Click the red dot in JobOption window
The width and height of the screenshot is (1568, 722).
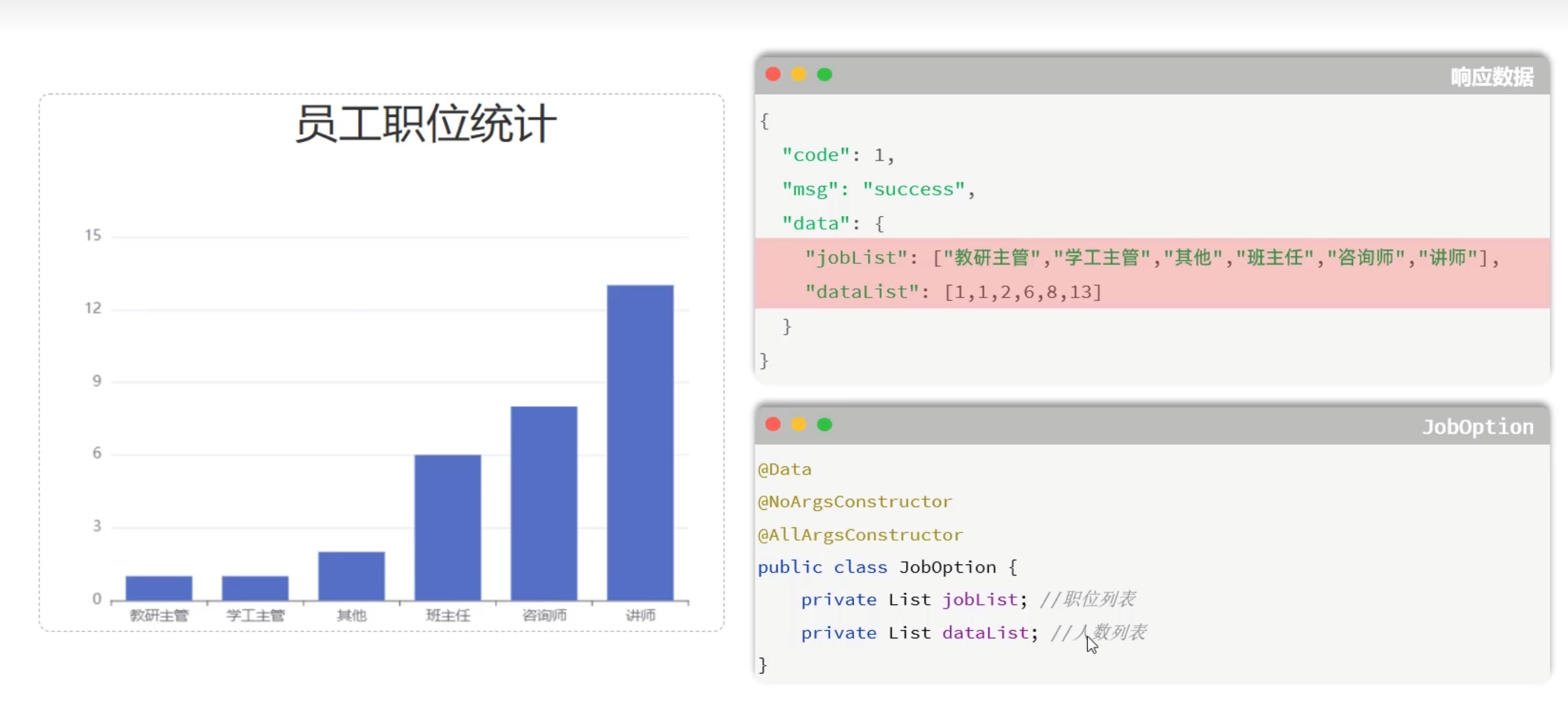point(773,425)
